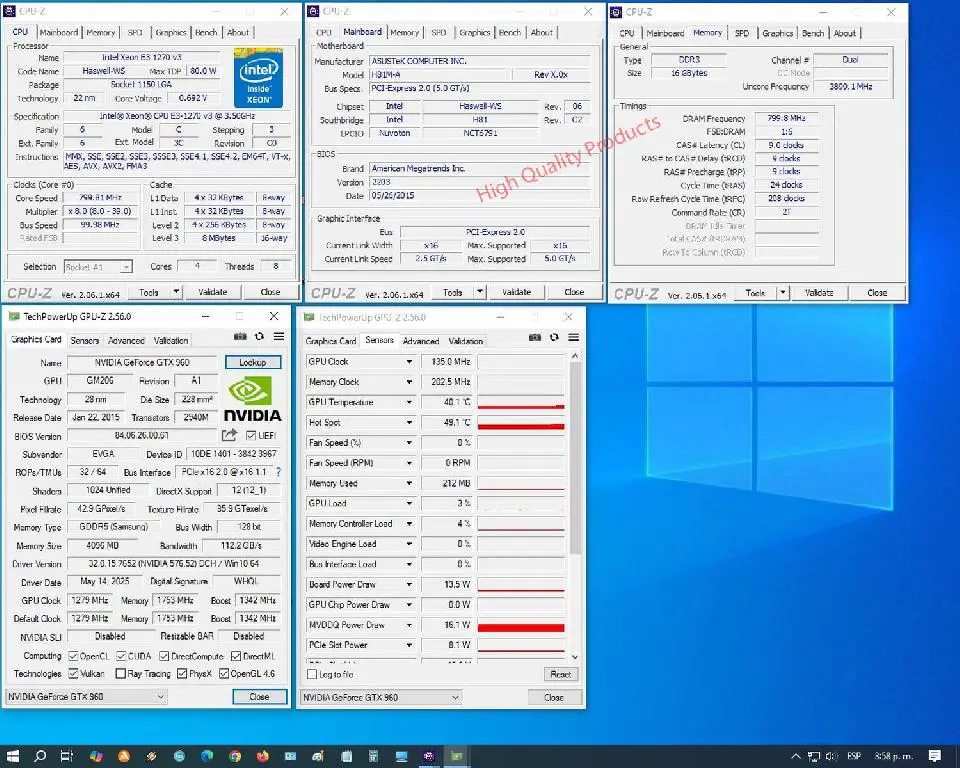Click GPU-Z title bar icon of Sensors window
This screenshot has height=768, width=960.
point(309,317)
